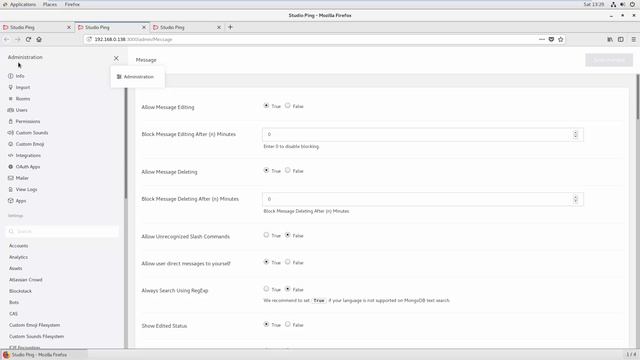The image size is (640, 360).
Task: Click the sidebar vertical scrollbar
Action: click(x=126, y=143)
